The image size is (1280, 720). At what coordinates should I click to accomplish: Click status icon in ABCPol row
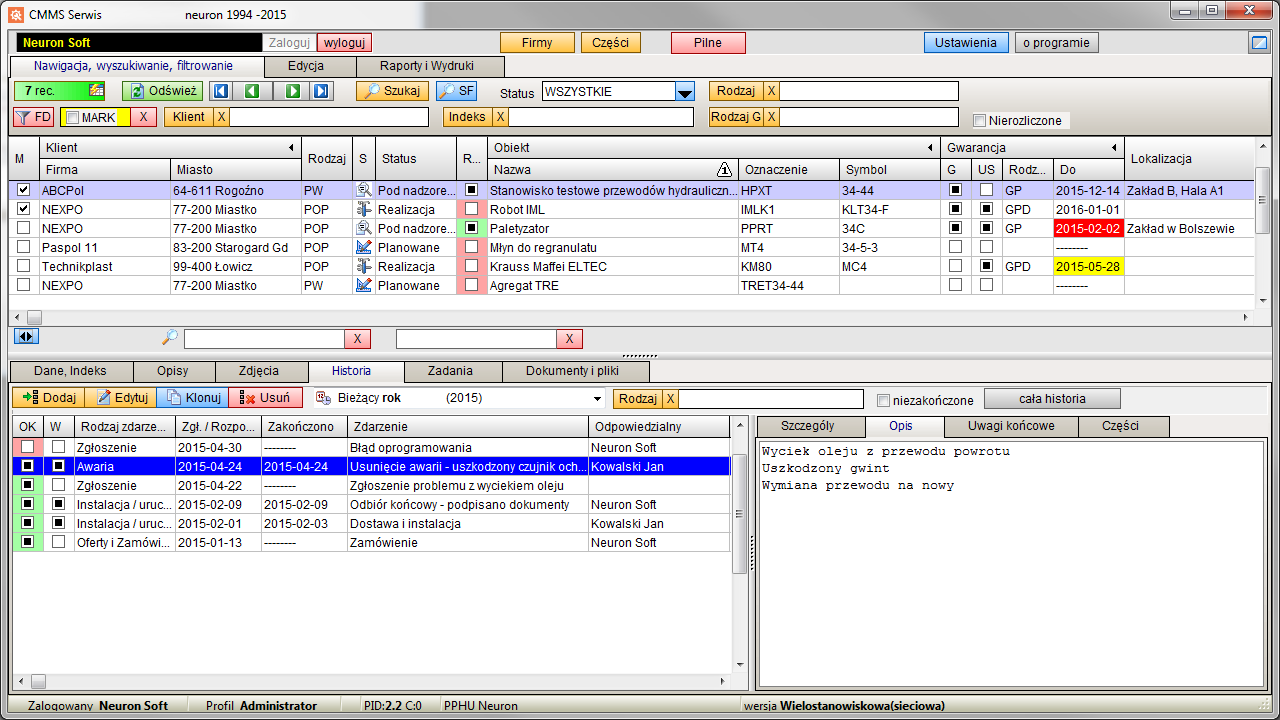[364, 190]
